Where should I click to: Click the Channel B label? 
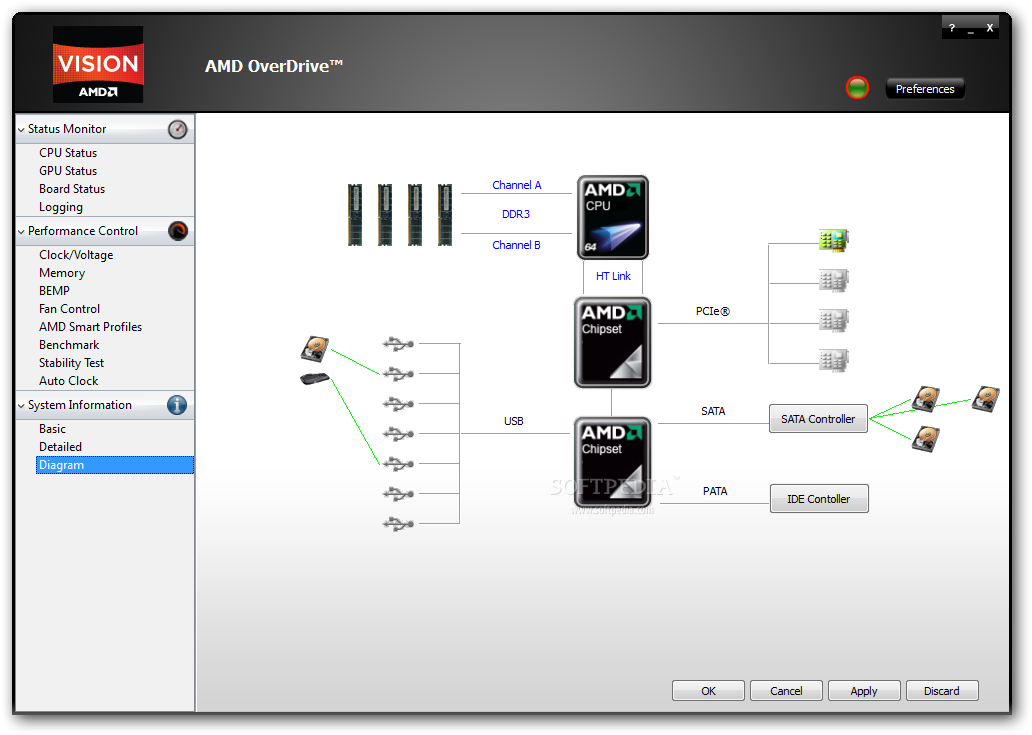click(x=516, y=245)
